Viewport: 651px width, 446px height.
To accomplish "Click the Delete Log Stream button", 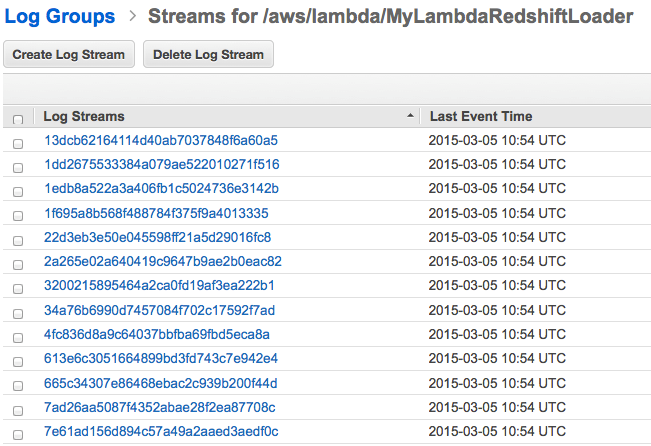I will click(x=208, y=54).
